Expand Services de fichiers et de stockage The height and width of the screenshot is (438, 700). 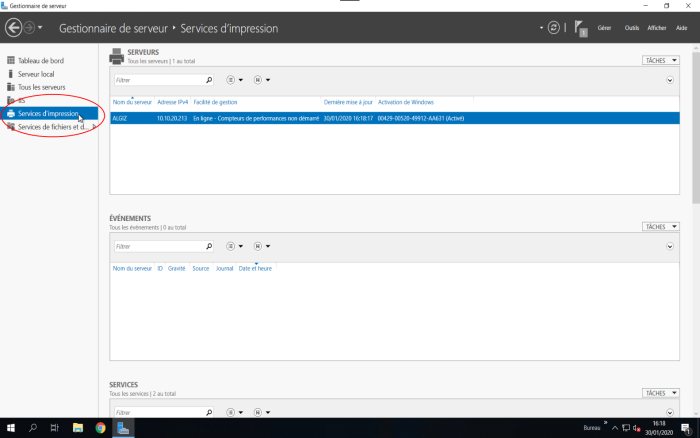click(x=95, y=127)
